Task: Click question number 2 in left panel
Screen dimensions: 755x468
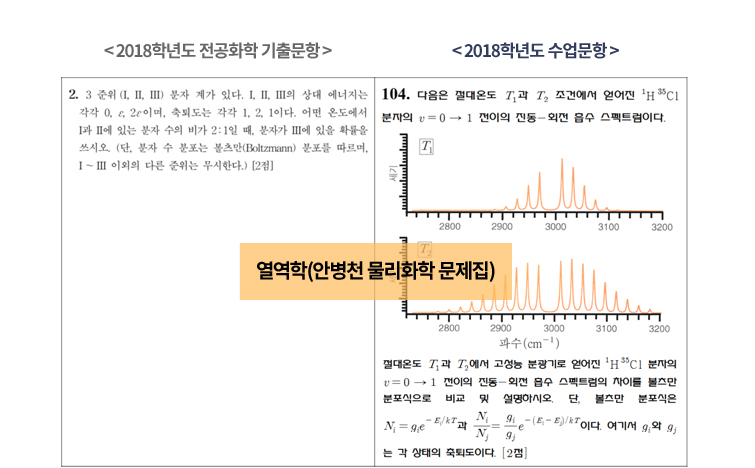Action: 74,96
